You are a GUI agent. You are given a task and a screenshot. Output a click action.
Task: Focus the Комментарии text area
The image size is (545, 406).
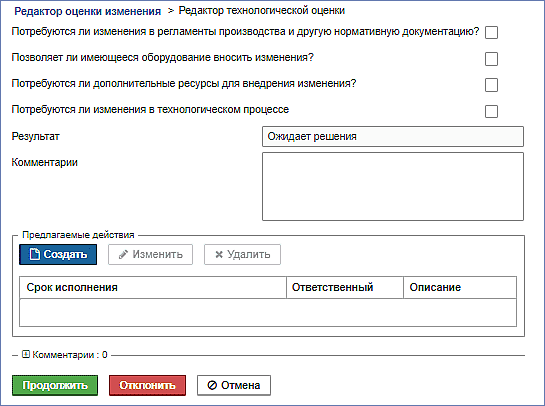pos(393,186)
